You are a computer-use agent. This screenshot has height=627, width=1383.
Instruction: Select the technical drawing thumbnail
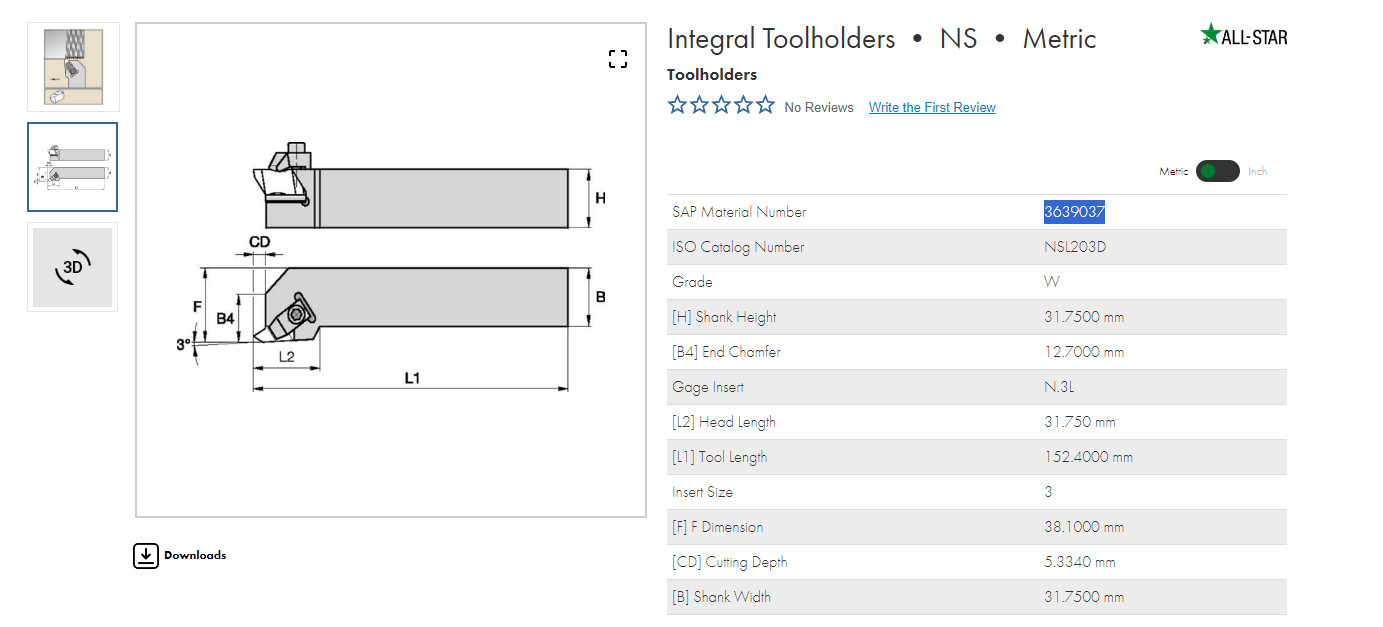[x=72, y=167]
